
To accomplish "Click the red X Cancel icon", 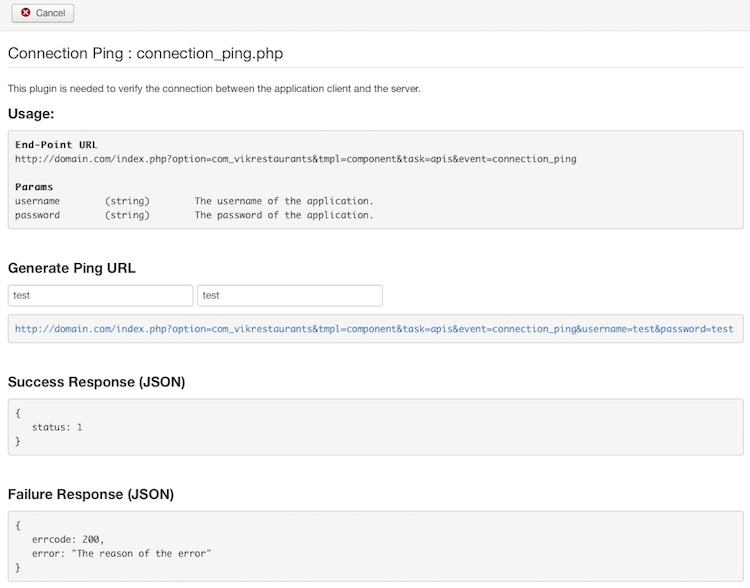I will pyautogui.click(x=26, y=12).
